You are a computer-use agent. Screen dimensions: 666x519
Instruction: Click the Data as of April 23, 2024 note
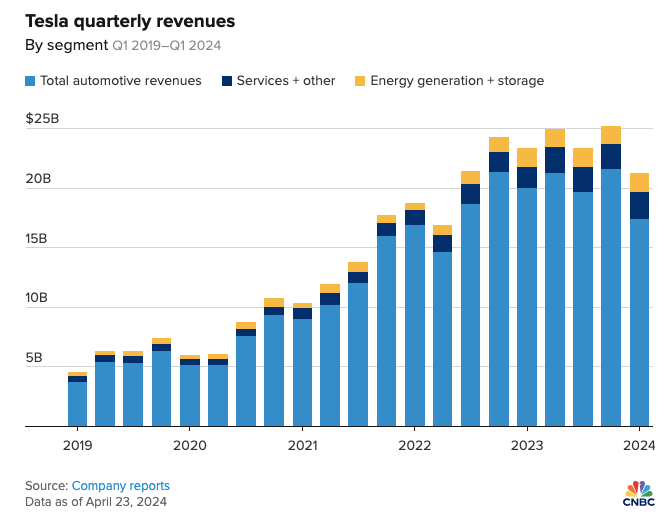(96, 502)
